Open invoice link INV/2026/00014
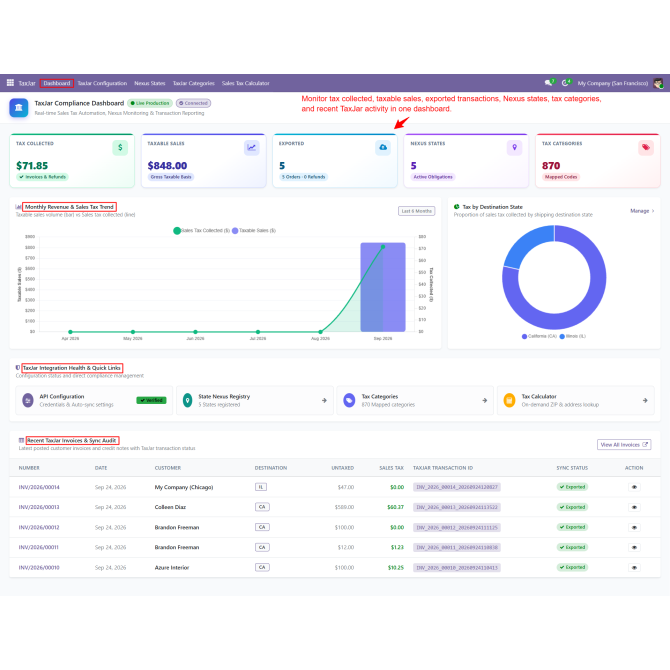 coord(39,487)
